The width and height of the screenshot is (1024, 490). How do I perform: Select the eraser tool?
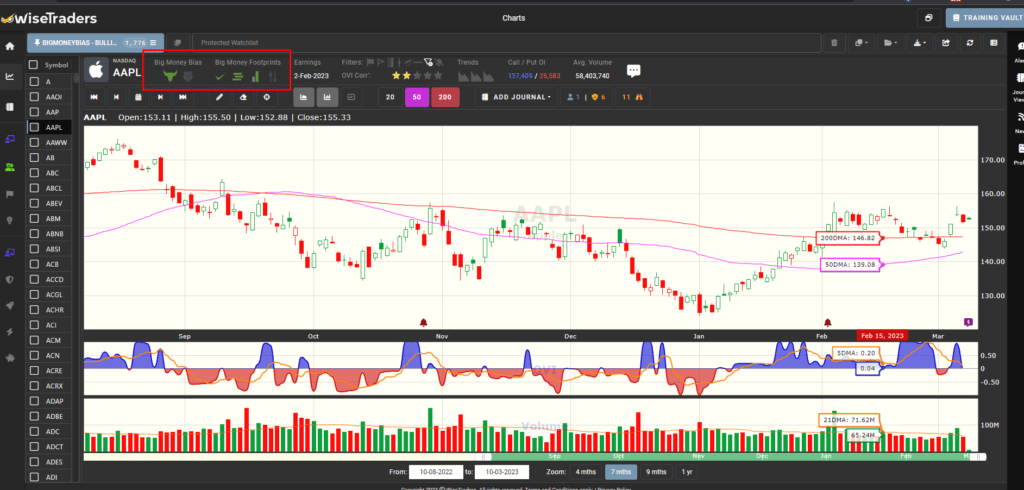243,97
